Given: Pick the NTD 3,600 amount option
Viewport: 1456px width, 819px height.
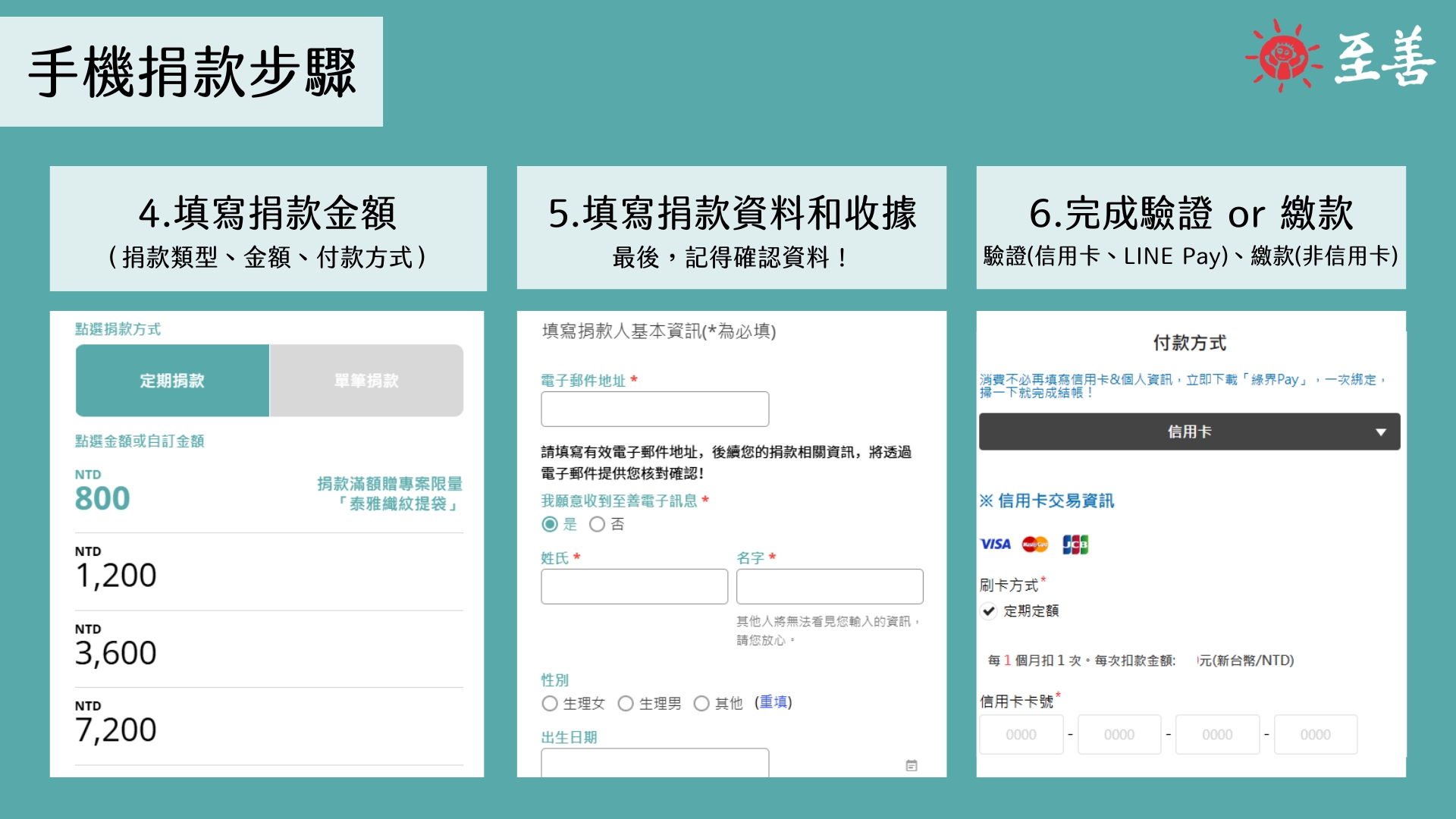Looking at the screenshot, I should coord(116,652).
